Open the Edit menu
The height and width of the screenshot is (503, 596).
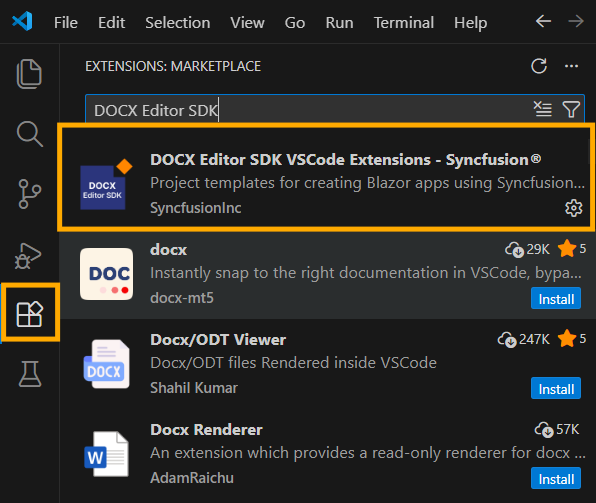111,23
